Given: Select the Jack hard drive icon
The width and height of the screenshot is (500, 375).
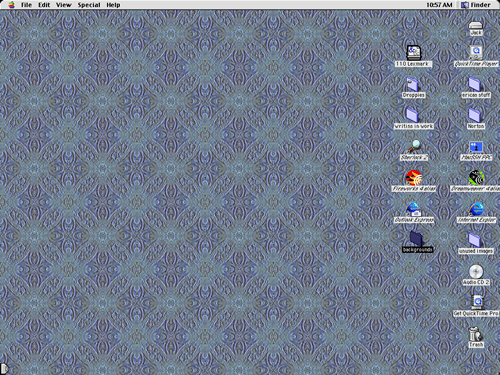Looking at the screenshot, I should [x=476, y=26].
